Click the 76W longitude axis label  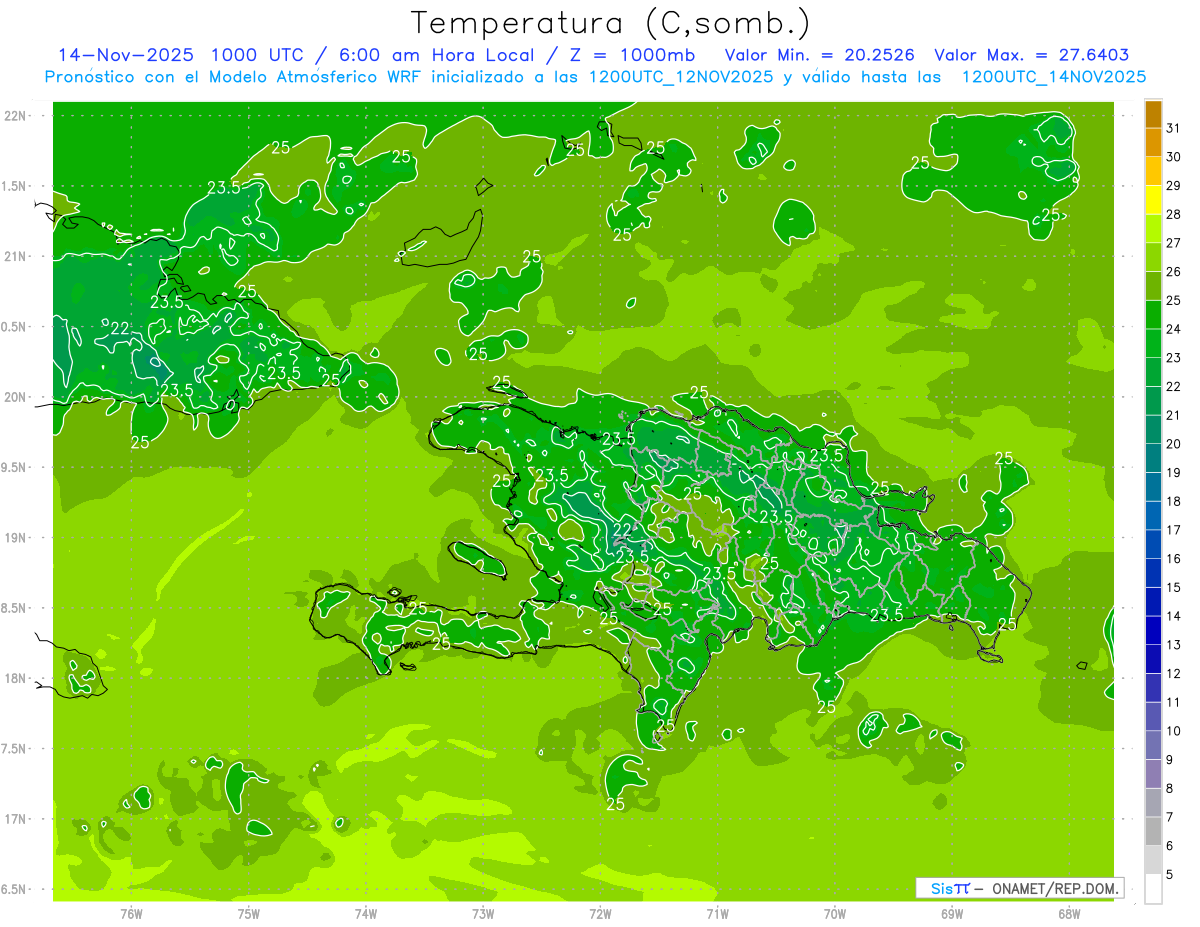(131, 913)
